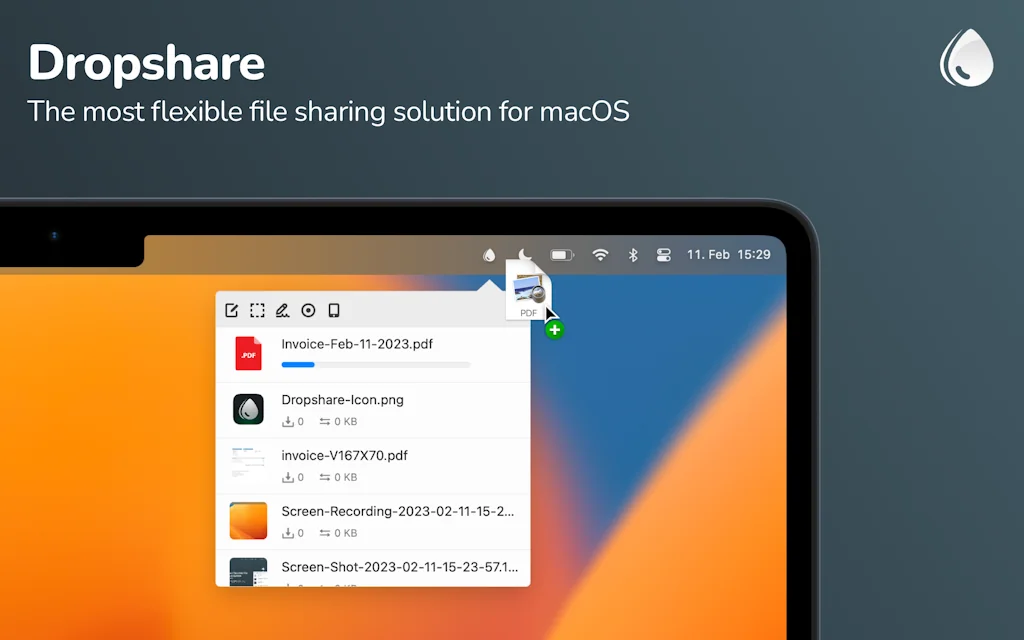Click the Screen-Recording-2023-02-11 thumbnail
Image resolution: width=1024 pixels, height=640 pixels.
point(248,520)
